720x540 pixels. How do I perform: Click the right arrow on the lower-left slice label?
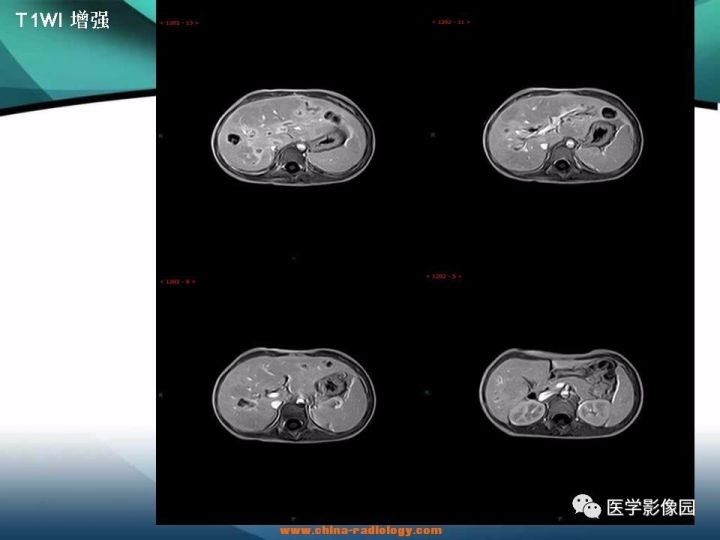pos(193,281)
